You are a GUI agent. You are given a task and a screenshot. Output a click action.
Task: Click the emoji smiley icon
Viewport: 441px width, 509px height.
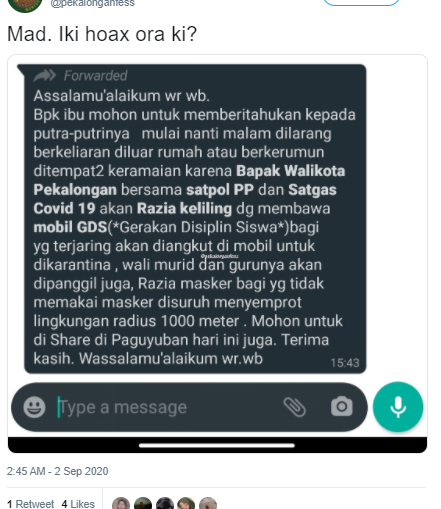tap(34, 407)
